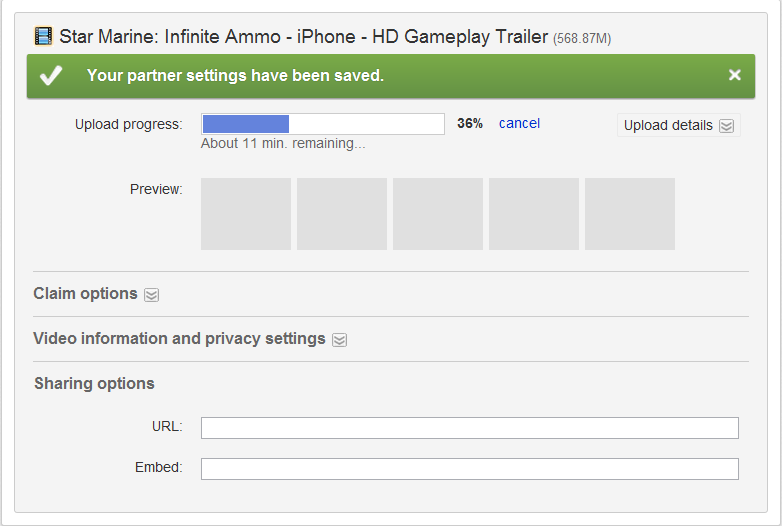782x526 pixels.
Task: Select the first preview thumbnail placeholder
Action: (246, 214)
